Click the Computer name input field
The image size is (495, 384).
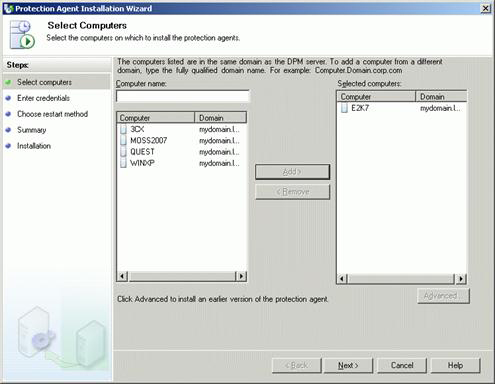click(182, 96)
